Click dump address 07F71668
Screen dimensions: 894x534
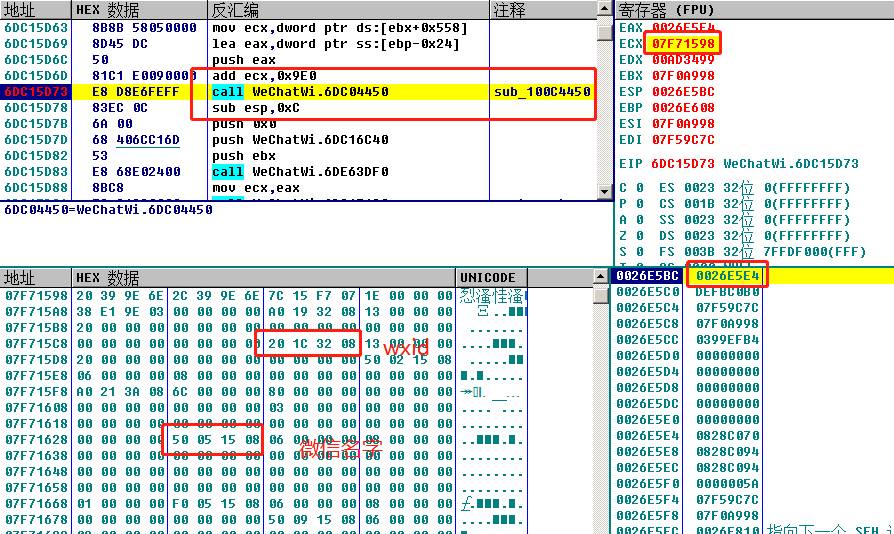click(36, 503)
